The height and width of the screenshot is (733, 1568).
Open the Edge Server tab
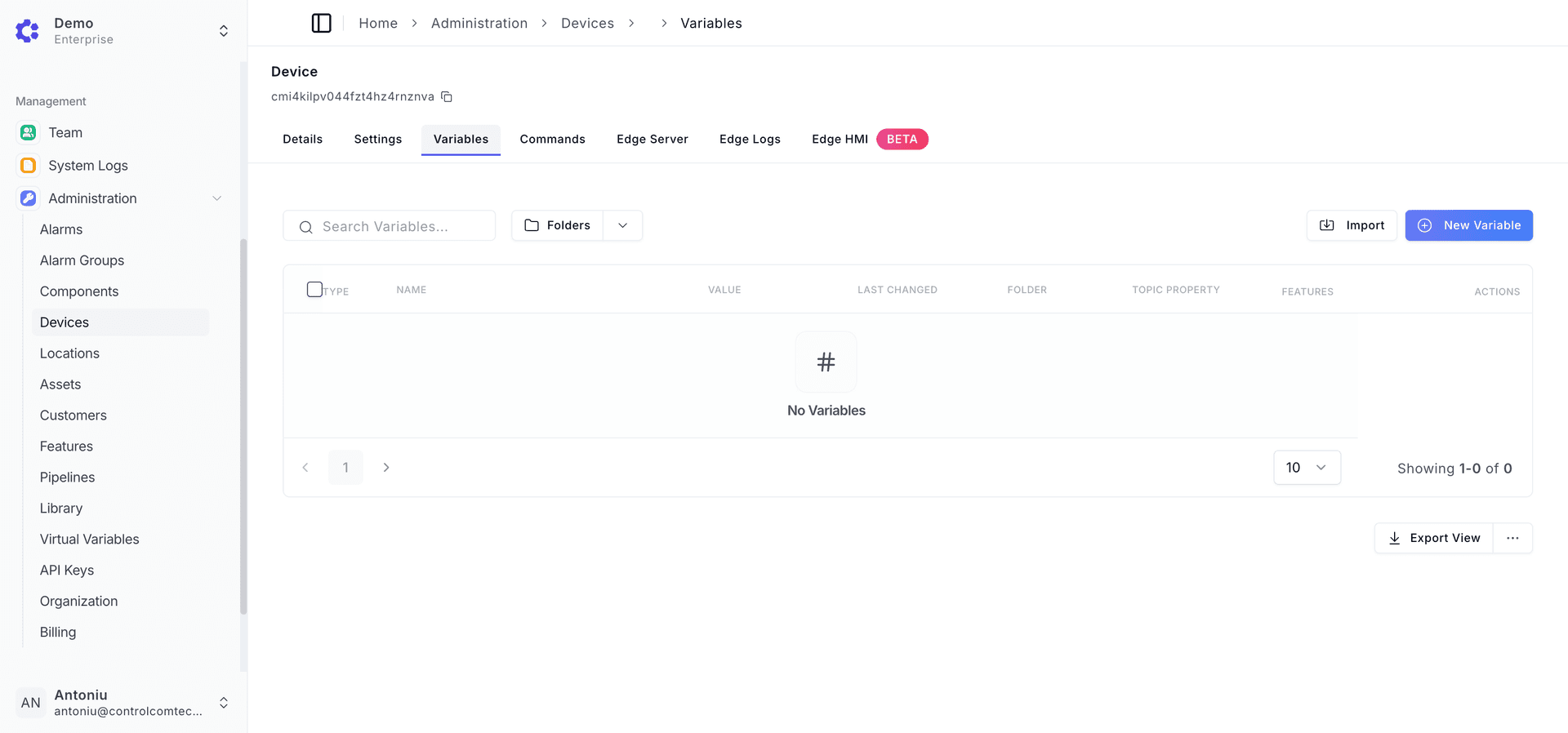653,140
